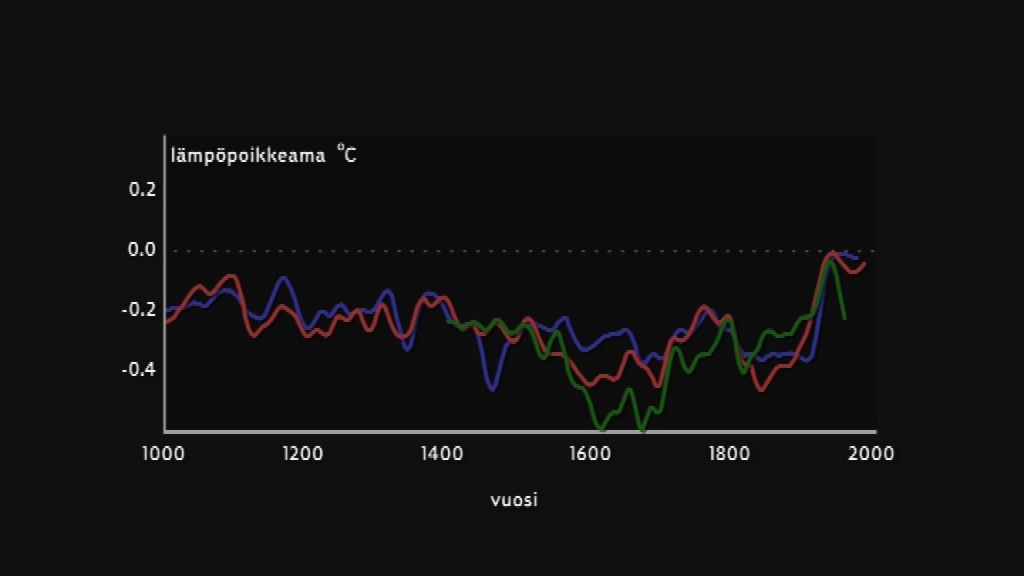Click the blue line's deep dip near 1470
Viewport: 1024px width, 576px height.
[x=492, y=388]
